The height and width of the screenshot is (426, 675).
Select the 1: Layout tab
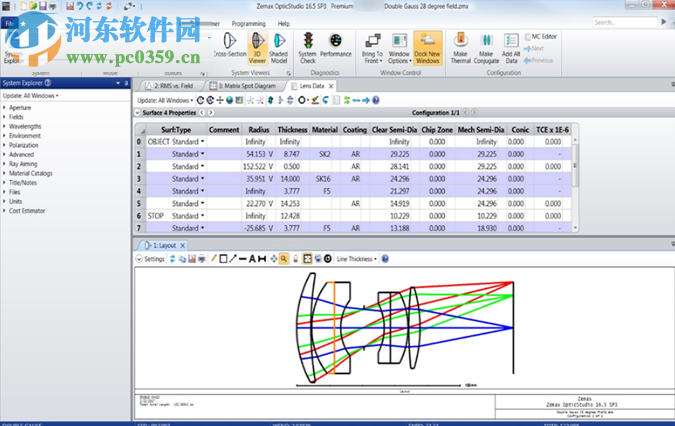161,245
